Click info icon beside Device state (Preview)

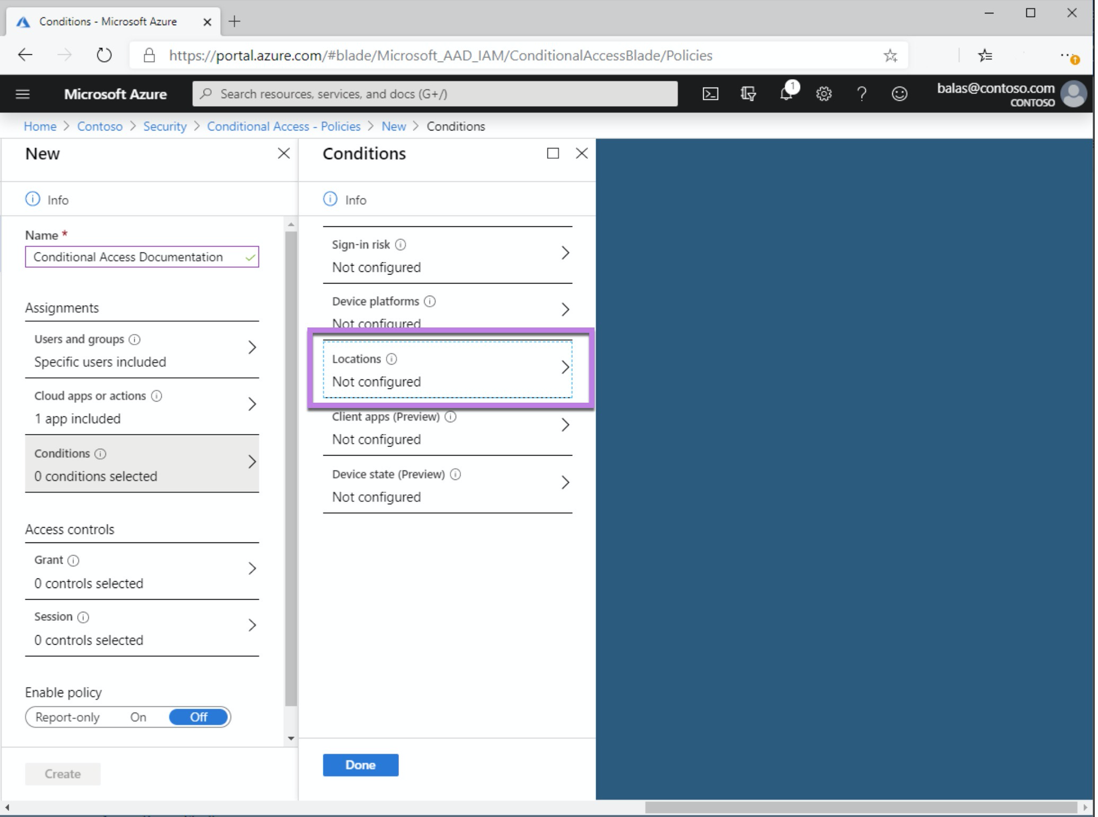[455, 474]
